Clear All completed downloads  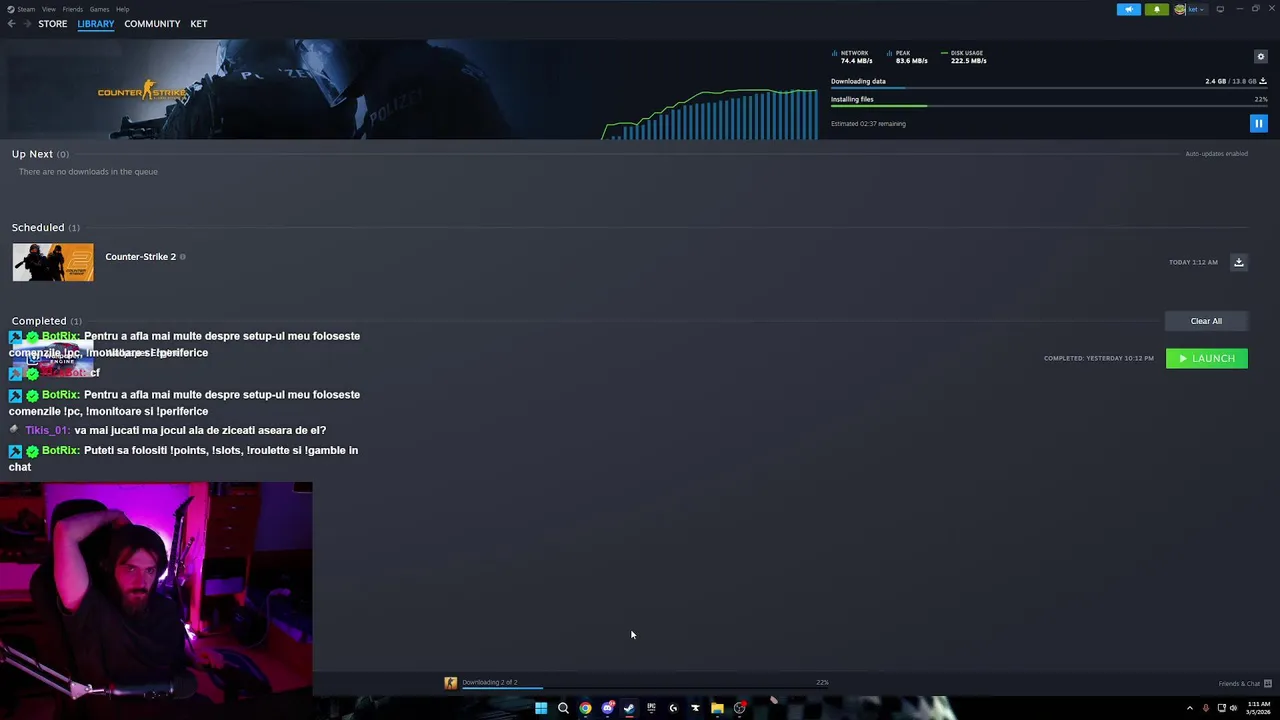(1206, 321)
